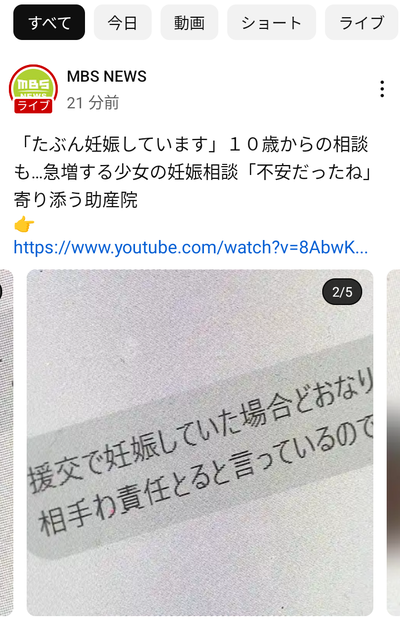Tap post text line 急増する少女の妊娠相談
This screenshot has width=400, height=620.
140,172
